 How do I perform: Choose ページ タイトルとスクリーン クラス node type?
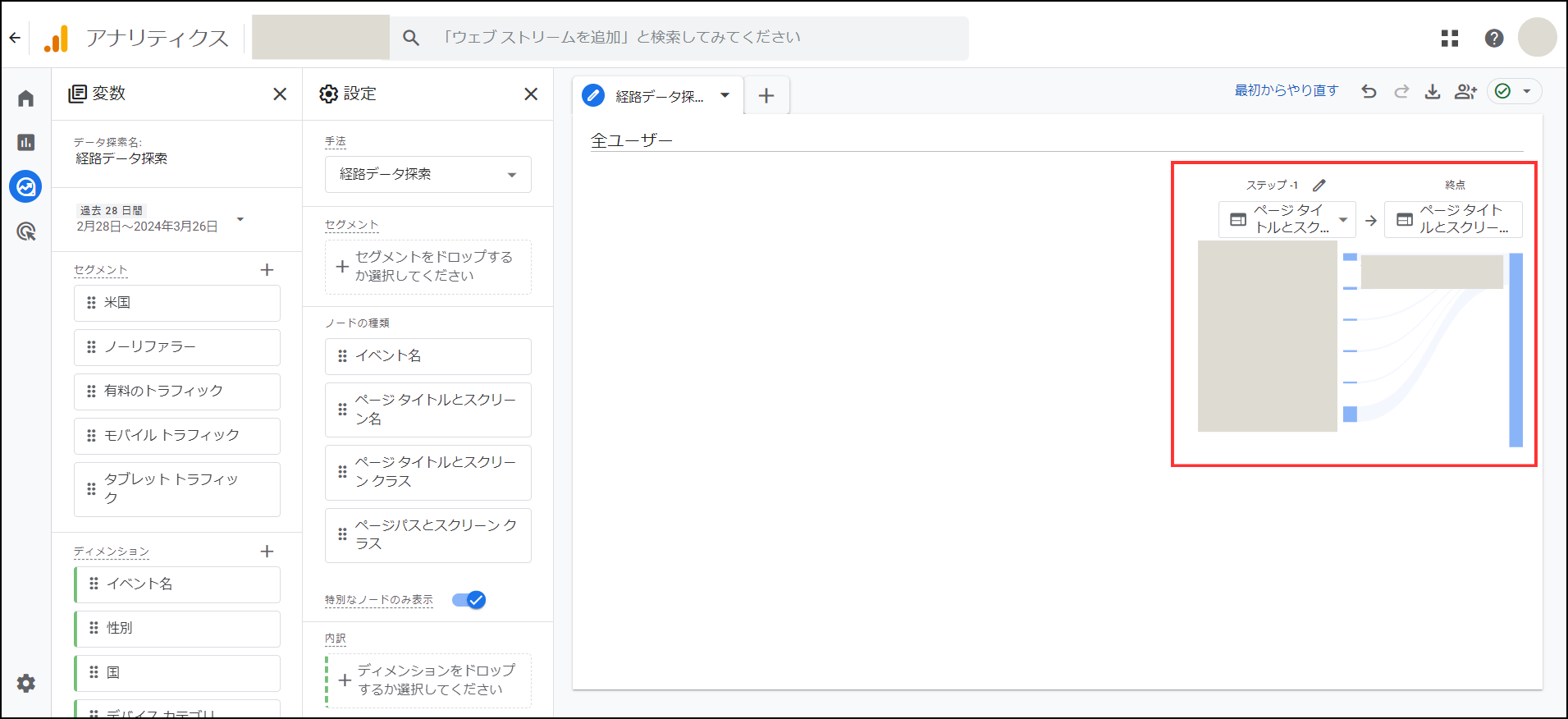[x=428, y=472]
